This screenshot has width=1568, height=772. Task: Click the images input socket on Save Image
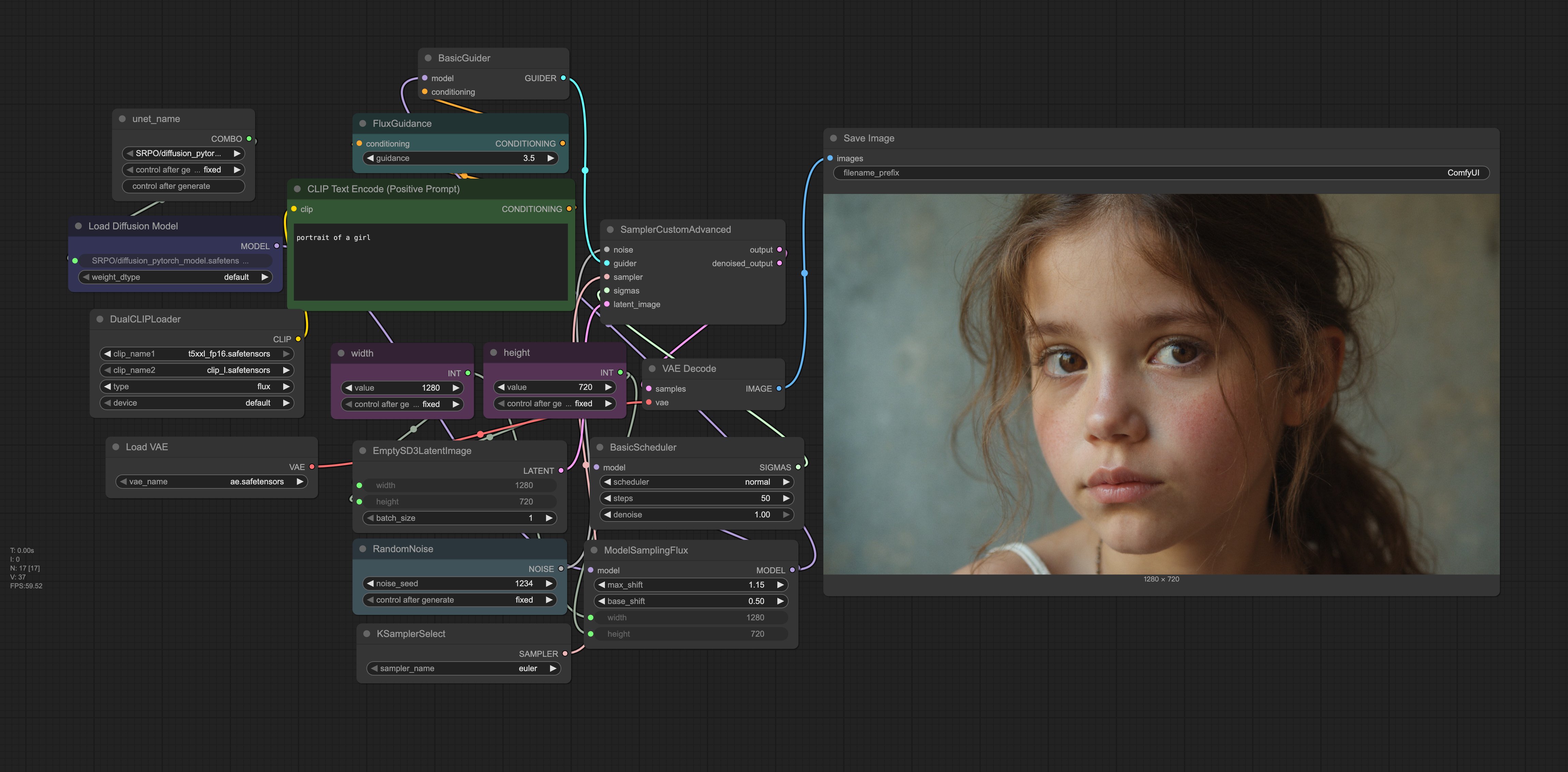(x=829, y=158)
